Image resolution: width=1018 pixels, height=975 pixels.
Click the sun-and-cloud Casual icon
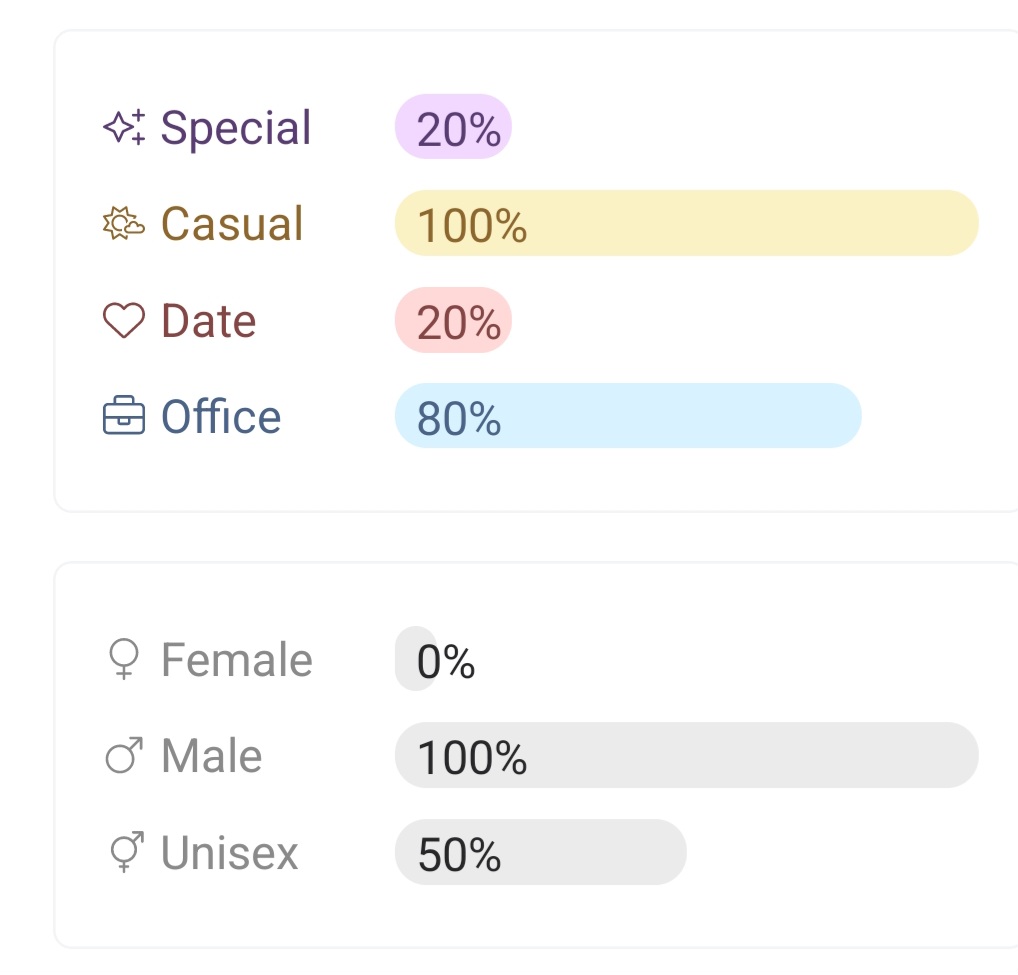click(124, 224)
